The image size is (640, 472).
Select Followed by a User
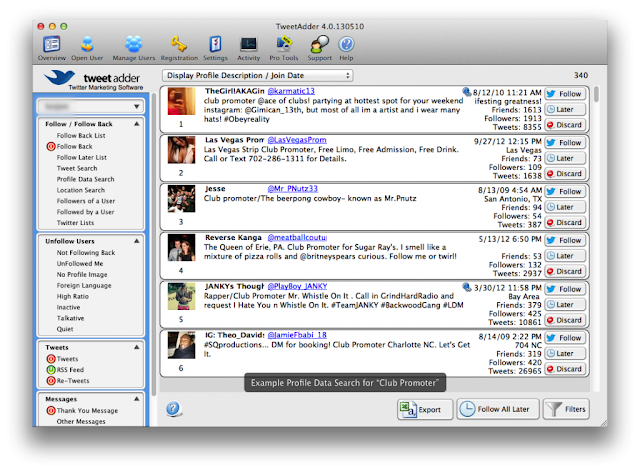(x=85, y=212)
